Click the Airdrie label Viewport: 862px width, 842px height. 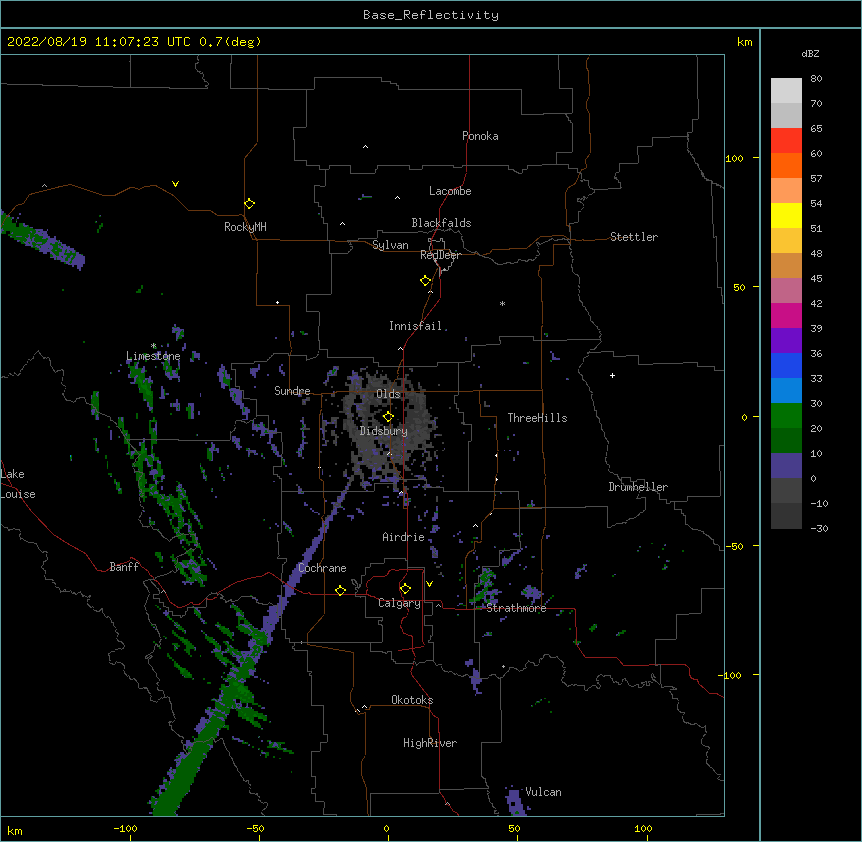(x=403, y=537)
